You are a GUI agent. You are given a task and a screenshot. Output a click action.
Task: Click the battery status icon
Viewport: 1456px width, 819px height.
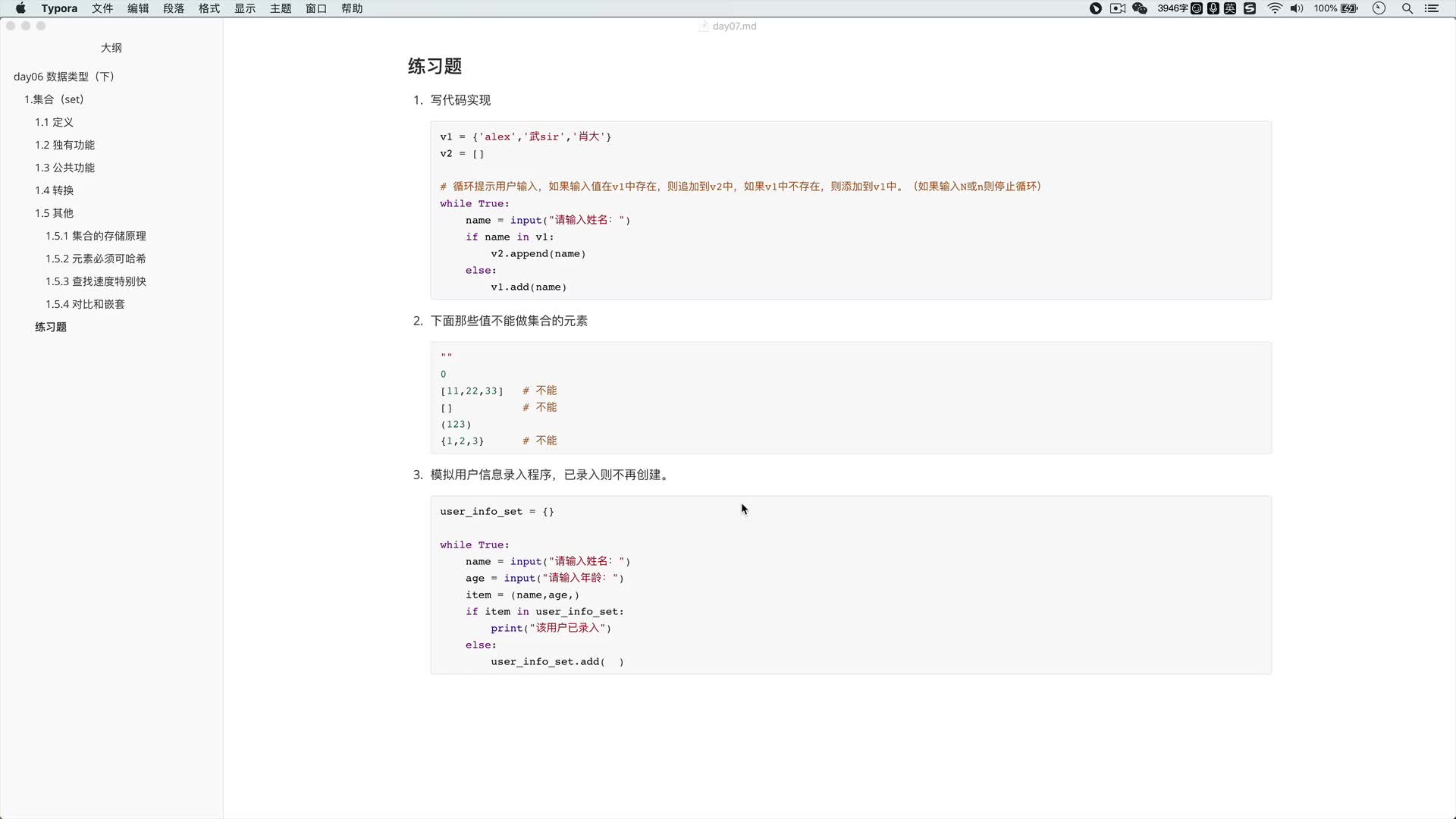[x=1351, y=8]
